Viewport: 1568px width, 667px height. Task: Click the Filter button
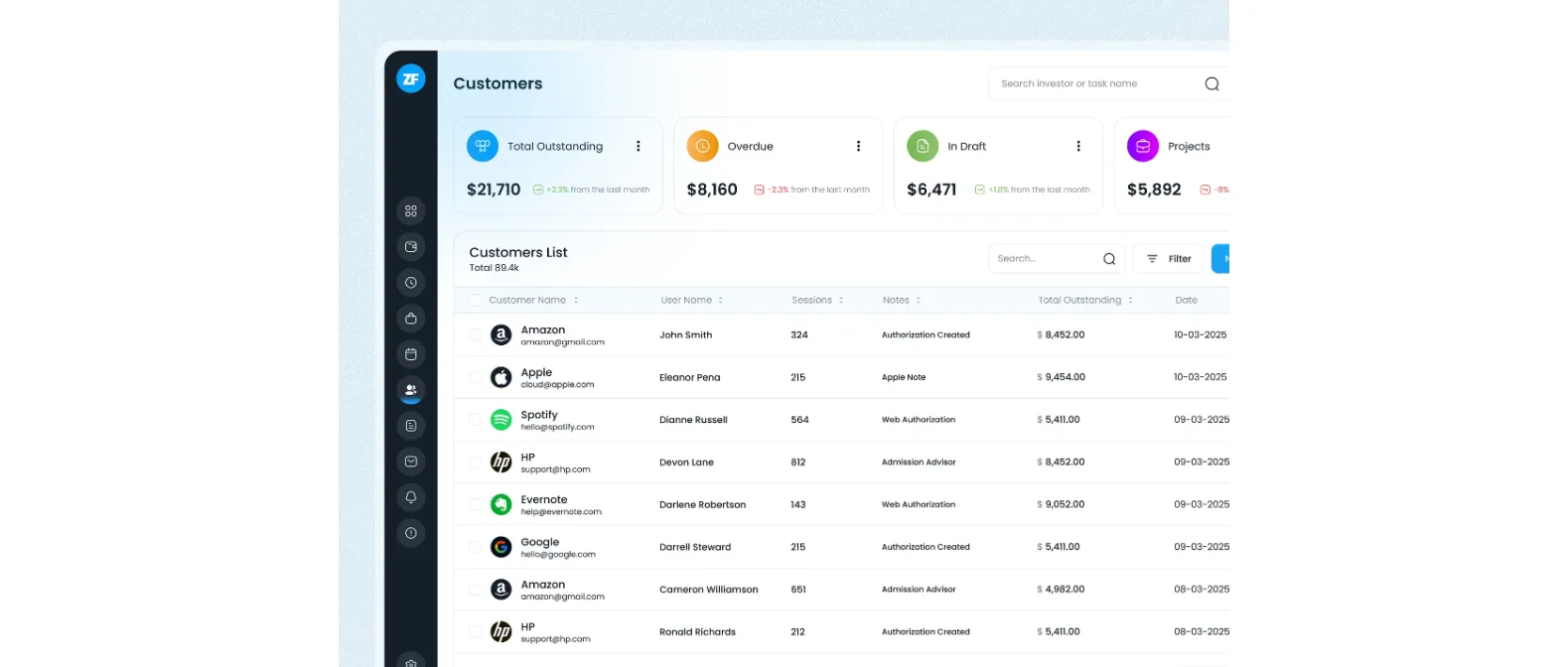click(1169, 259)
